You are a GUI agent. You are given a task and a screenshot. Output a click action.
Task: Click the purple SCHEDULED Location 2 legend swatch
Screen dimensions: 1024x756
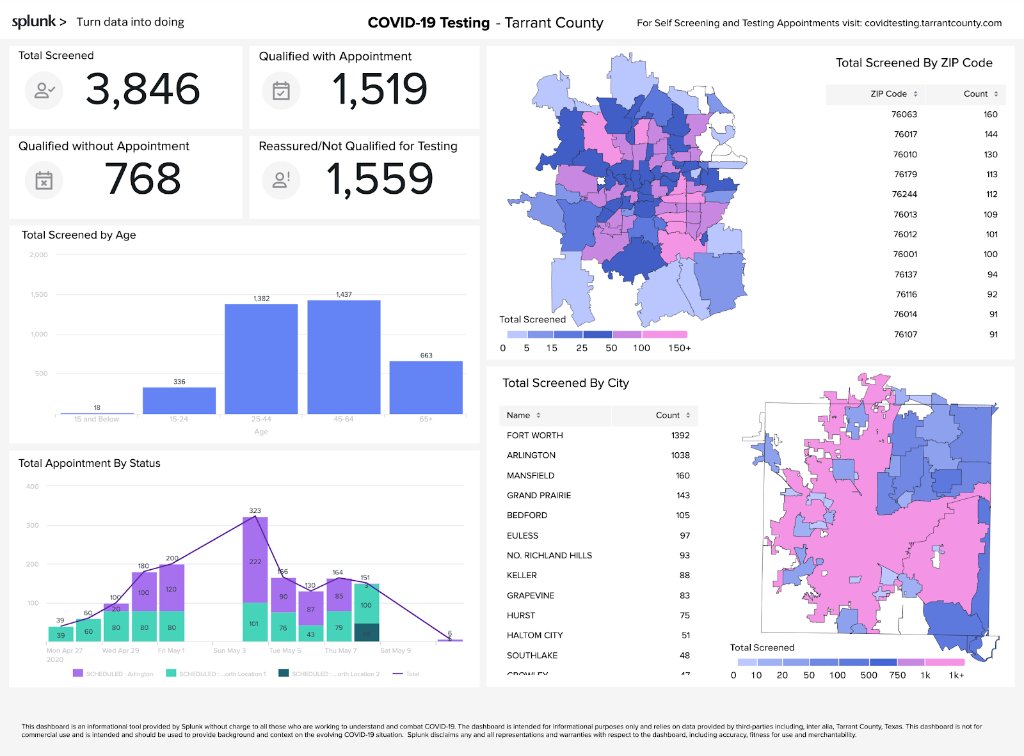(283, 674)
